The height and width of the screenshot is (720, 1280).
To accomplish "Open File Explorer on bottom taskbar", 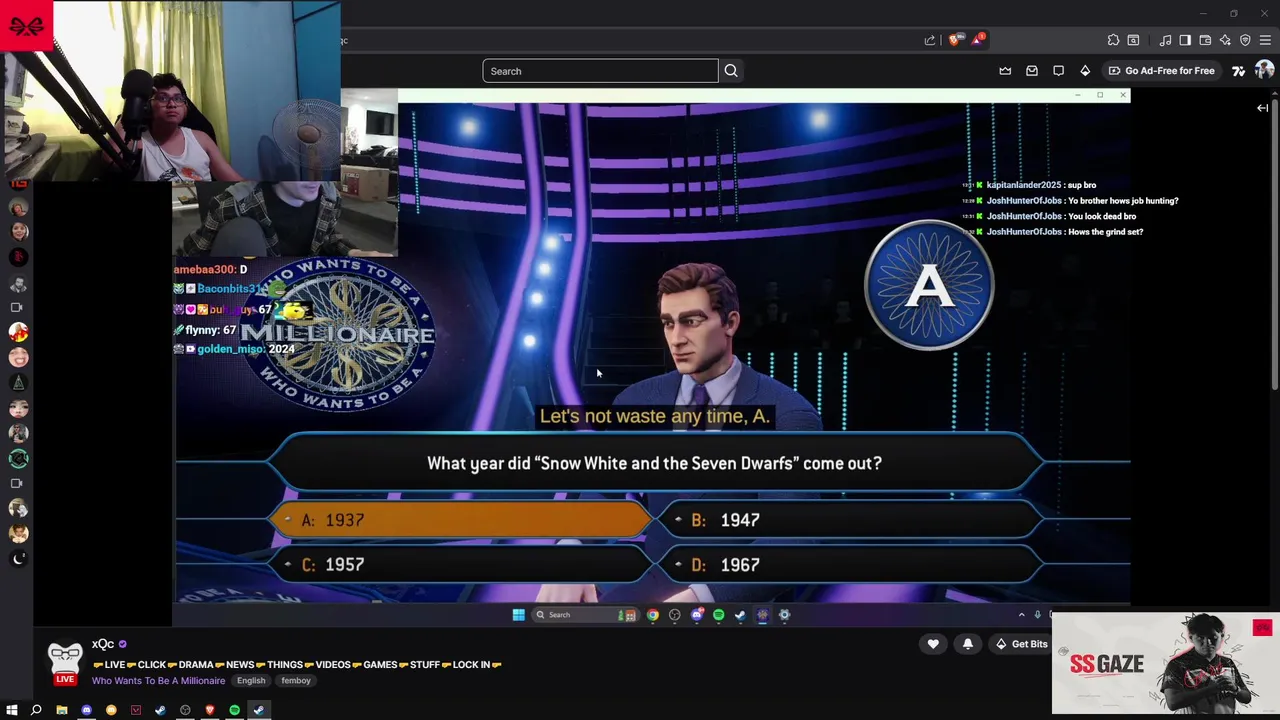I will click(61, 710).
